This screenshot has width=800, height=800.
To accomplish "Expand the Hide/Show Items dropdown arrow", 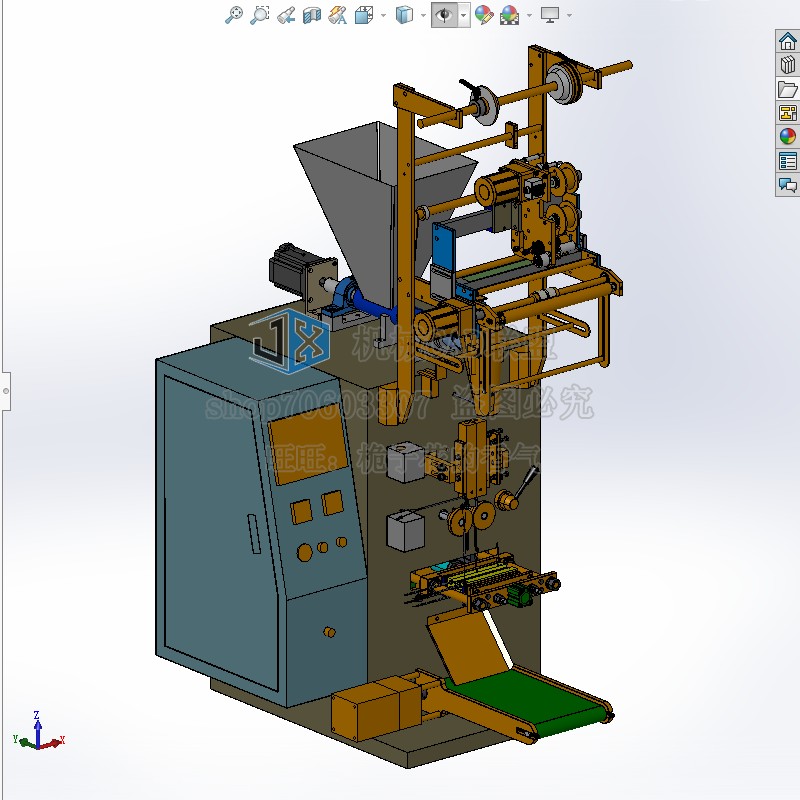I will pos(463,15).
